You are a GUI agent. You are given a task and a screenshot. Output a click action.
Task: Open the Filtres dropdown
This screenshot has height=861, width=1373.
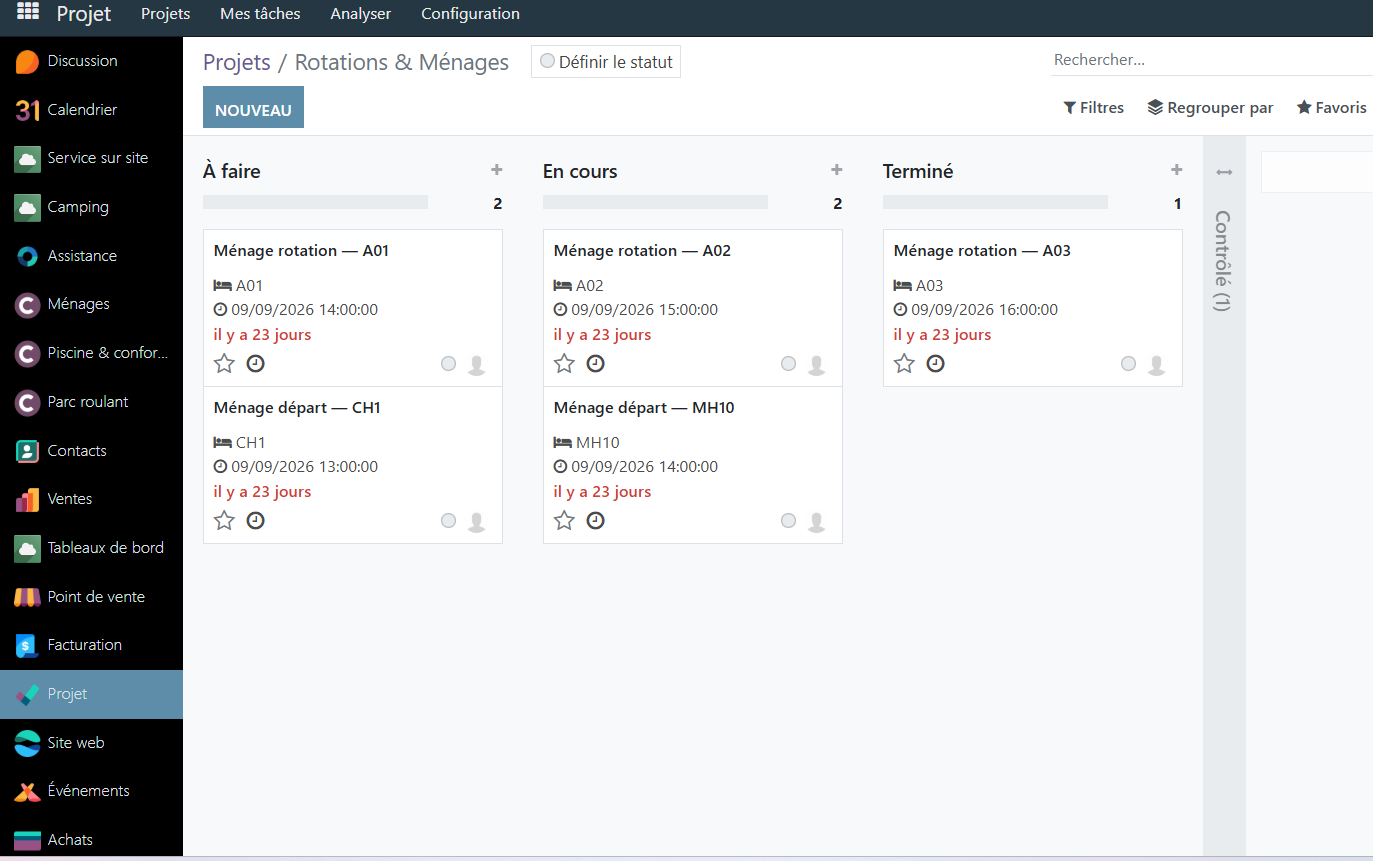(1093, 108)
